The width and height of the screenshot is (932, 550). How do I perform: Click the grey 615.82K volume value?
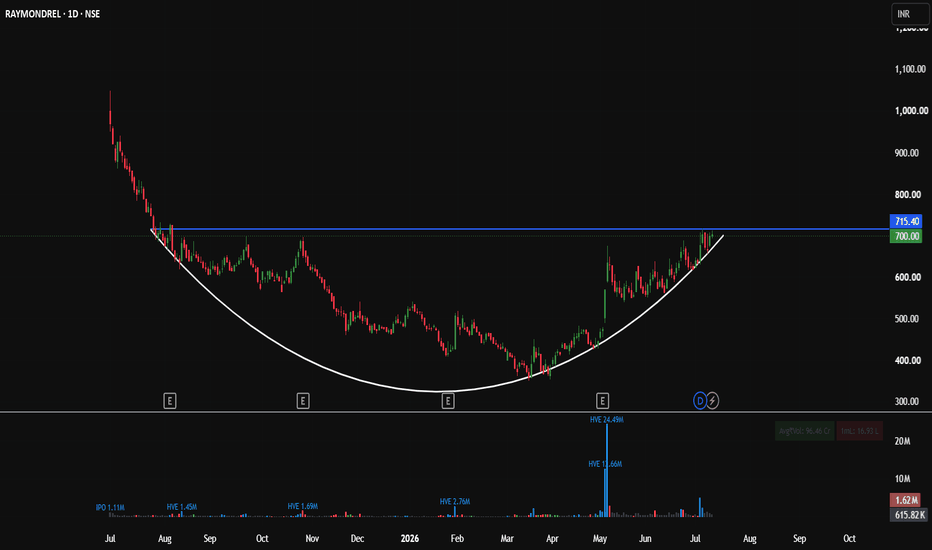(908, 515)
